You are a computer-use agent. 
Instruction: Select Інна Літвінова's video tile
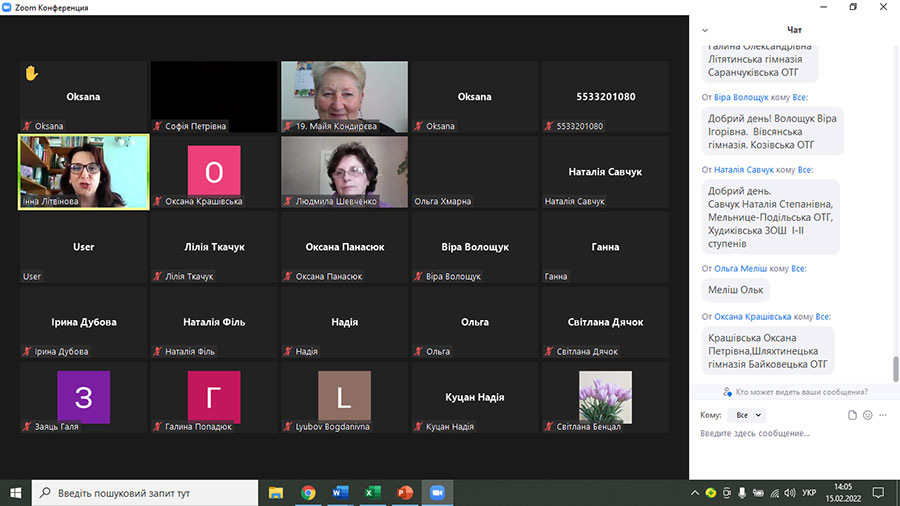[84, 172]
